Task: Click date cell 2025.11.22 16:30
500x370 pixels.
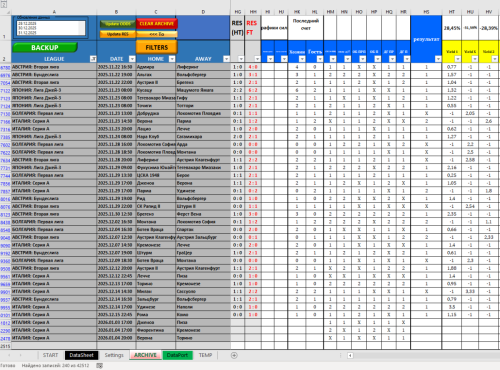Action: [116, 67]
